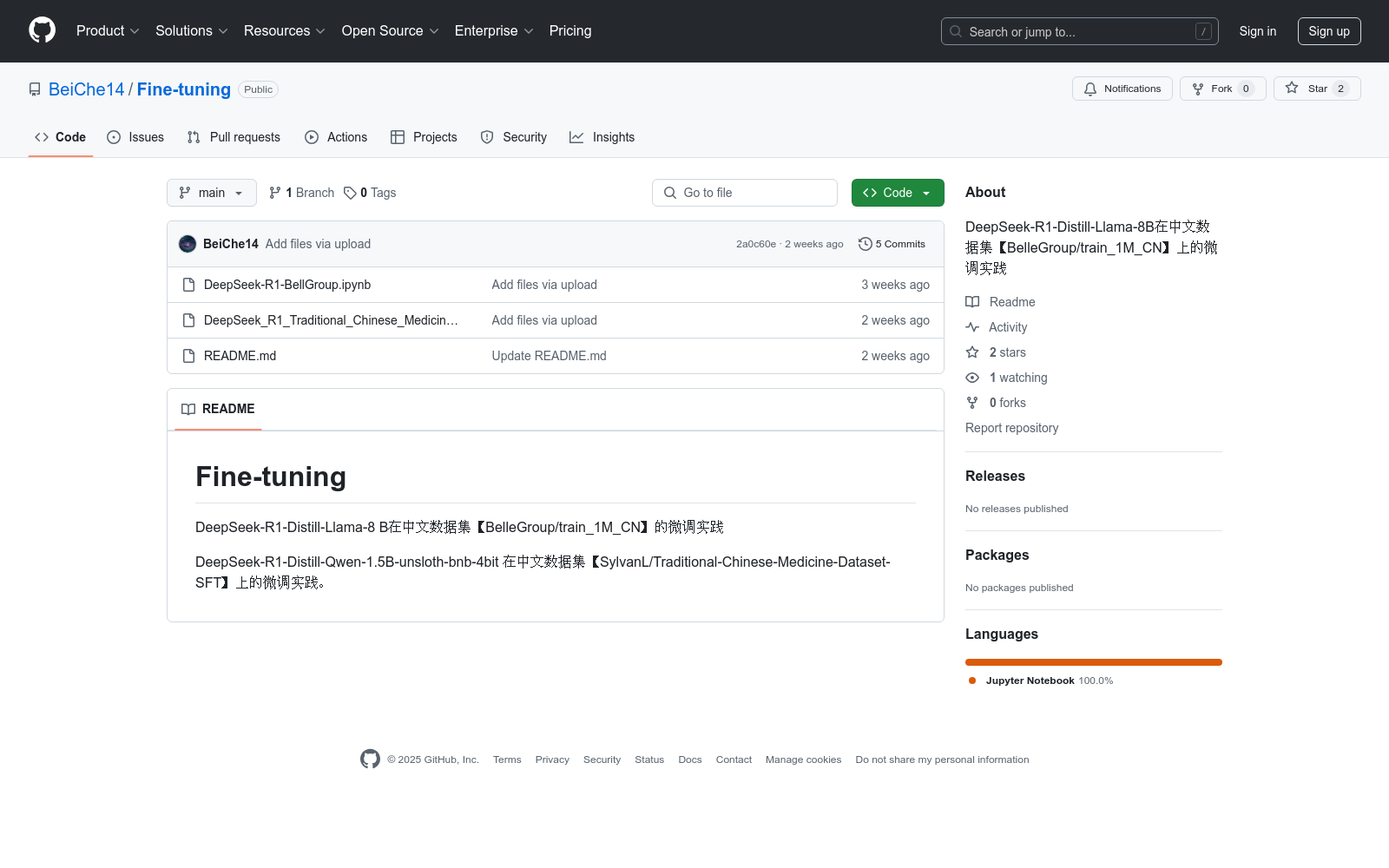This screenshot has height=868, width=1389.
Task: Click the Sign up button
Action: tap(1328, 31)
